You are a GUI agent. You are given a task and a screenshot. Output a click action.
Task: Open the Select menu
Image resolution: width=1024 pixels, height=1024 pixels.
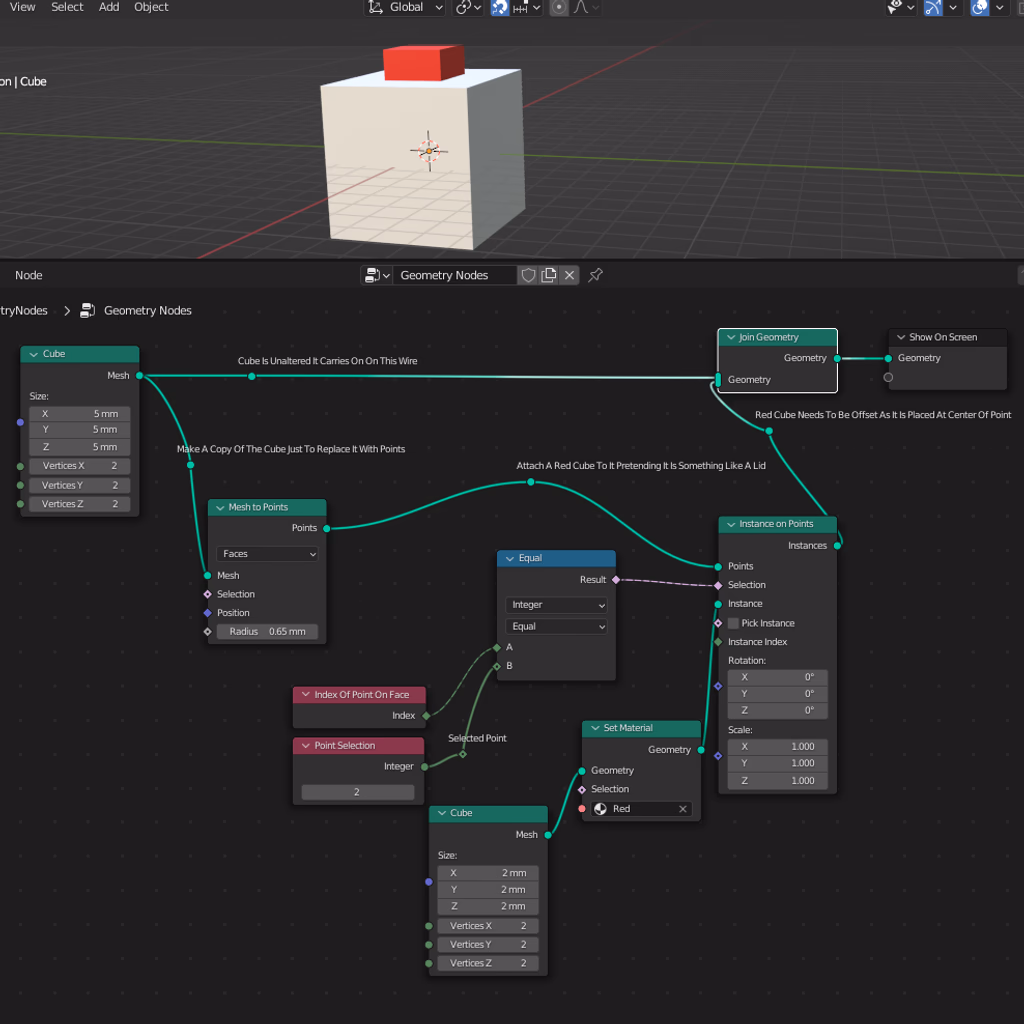tap(67, 7)
